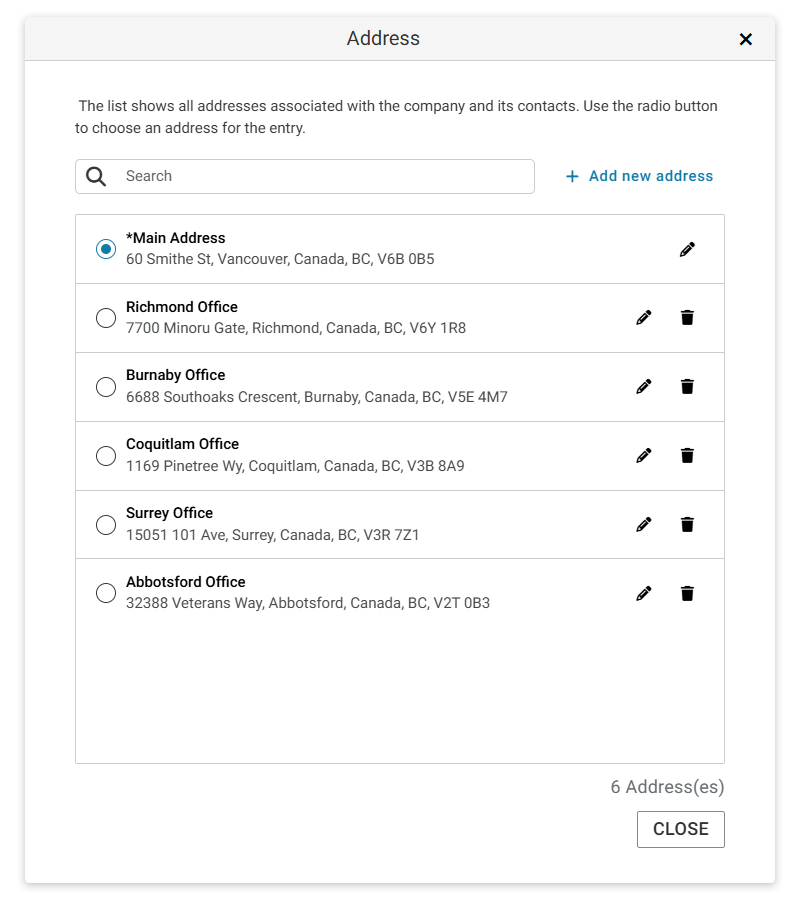800x900 pixels.
Task: Focus the address Search field
Action: (x=305, y=176)
